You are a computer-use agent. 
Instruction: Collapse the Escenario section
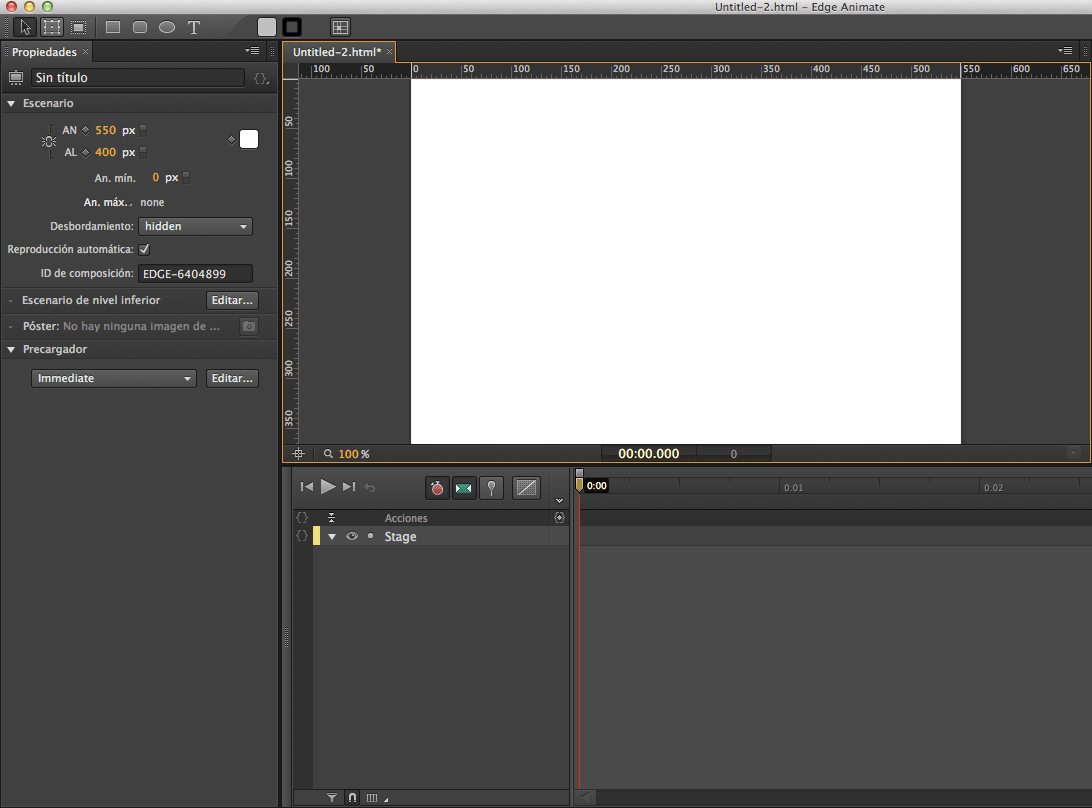(12, 103)
